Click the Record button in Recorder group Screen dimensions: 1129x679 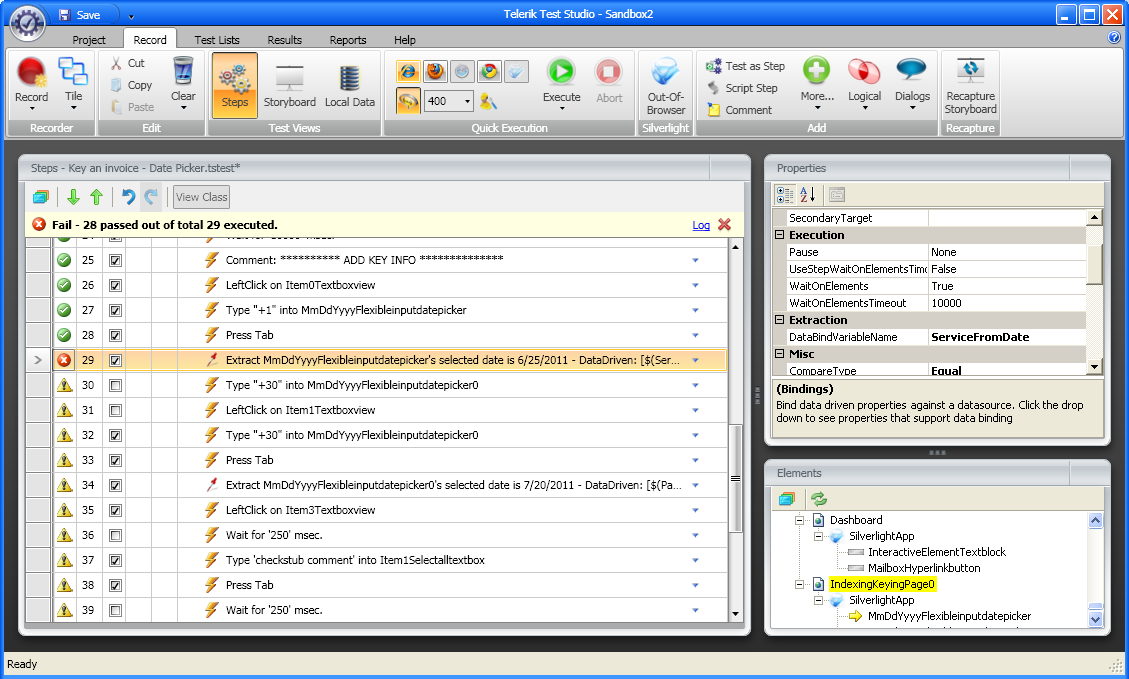[x=31, y=78]
